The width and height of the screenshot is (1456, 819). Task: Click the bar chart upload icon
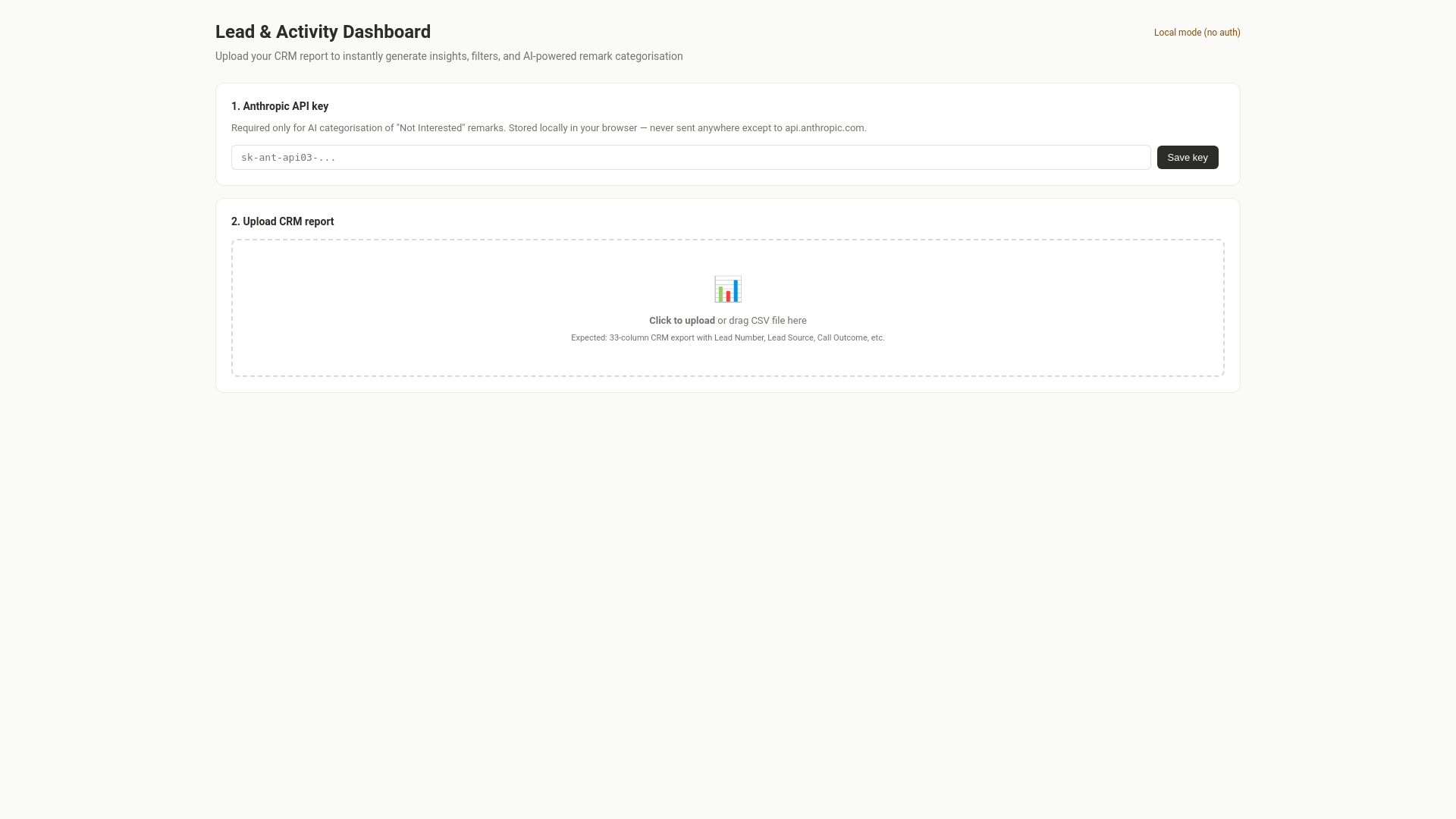click(727, 289)
